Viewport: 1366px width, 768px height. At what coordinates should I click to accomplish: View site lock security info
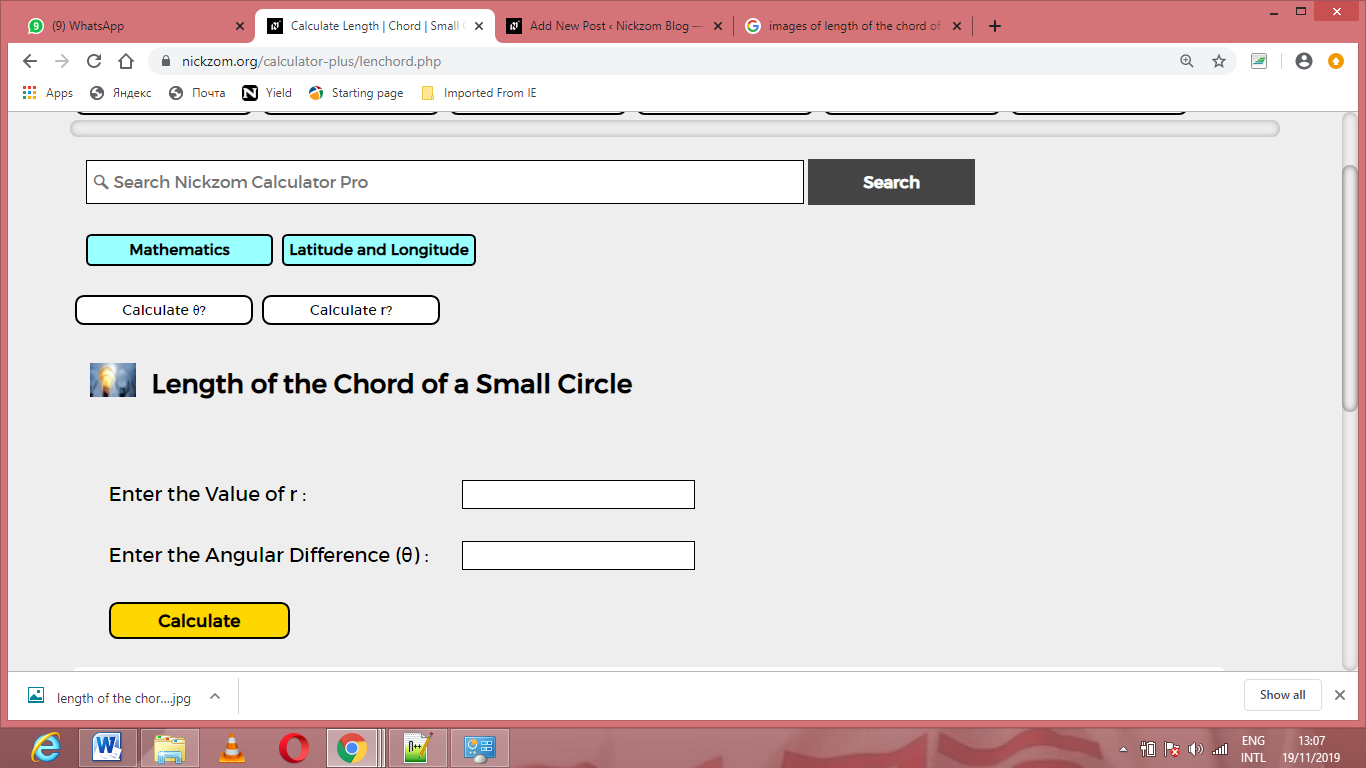tap(166, 61)
